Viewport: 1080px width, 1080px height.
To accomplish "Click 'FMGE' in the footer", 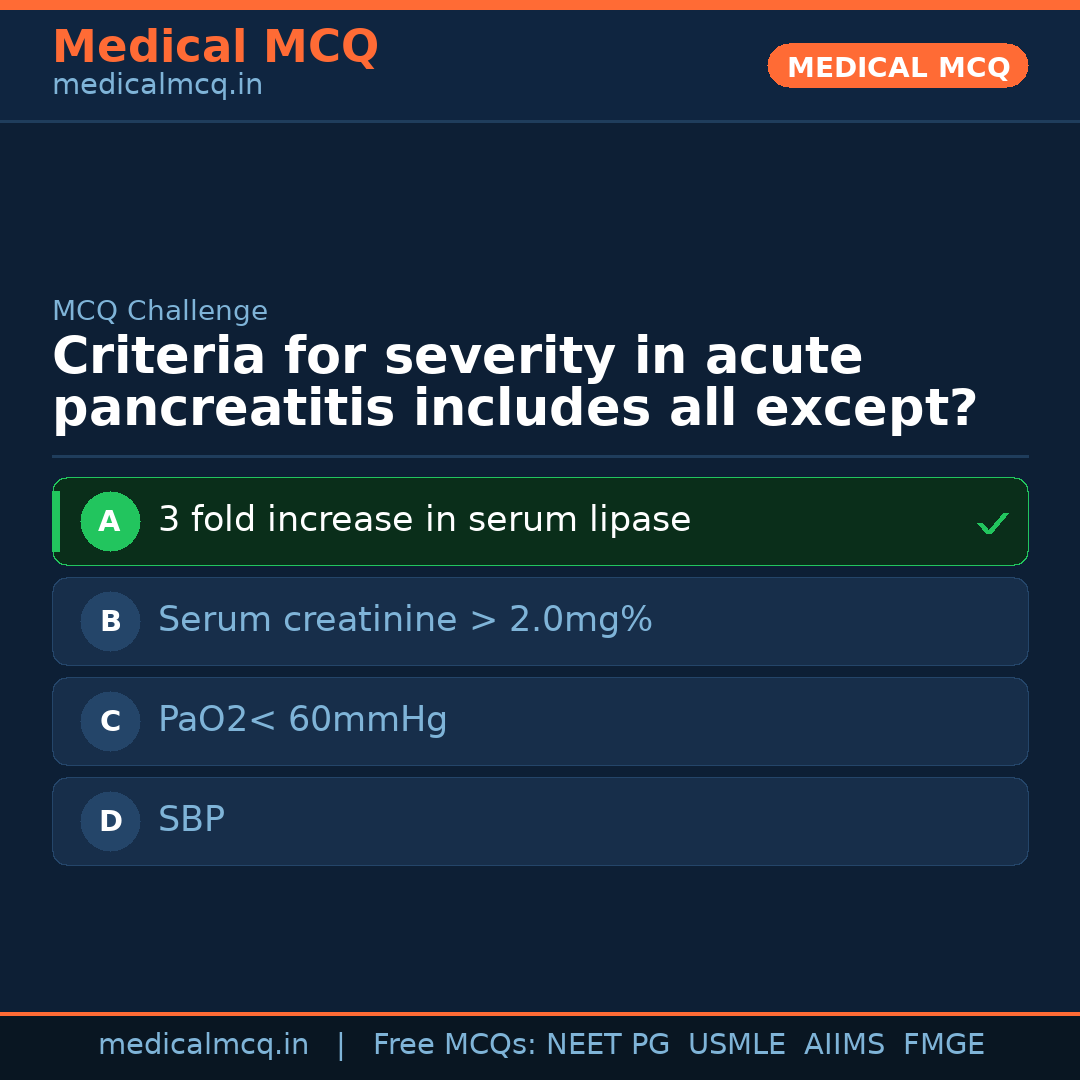I will (943, 1045).
